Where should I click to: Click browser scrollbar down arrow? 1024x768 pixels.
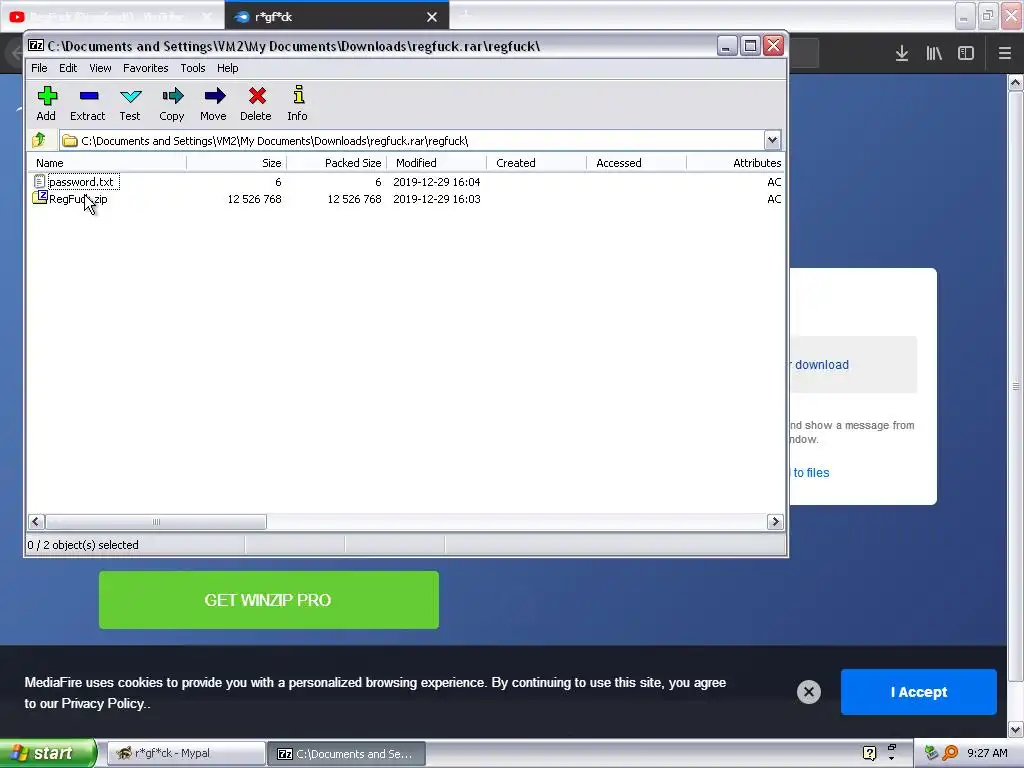coord(1016,729)
